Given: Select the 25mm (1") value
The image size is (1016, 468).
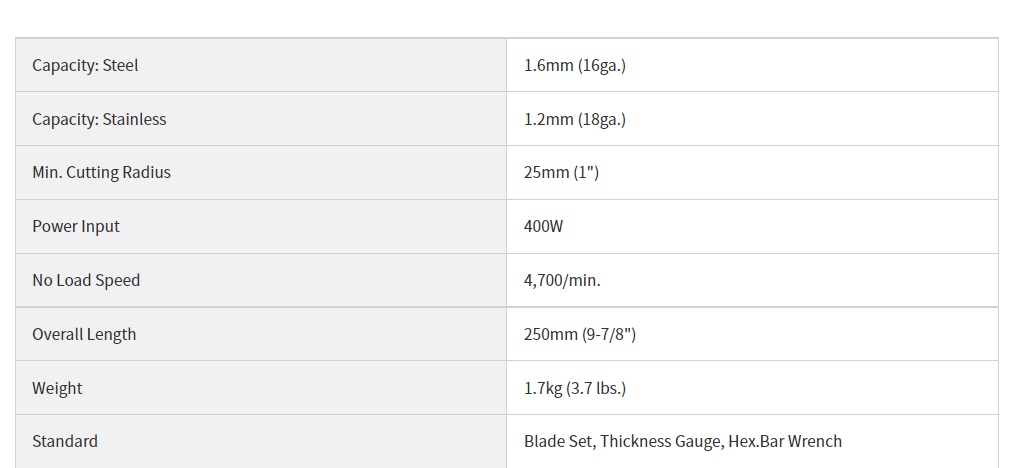Looking at the screenshot, I should (x=561, y=172).
